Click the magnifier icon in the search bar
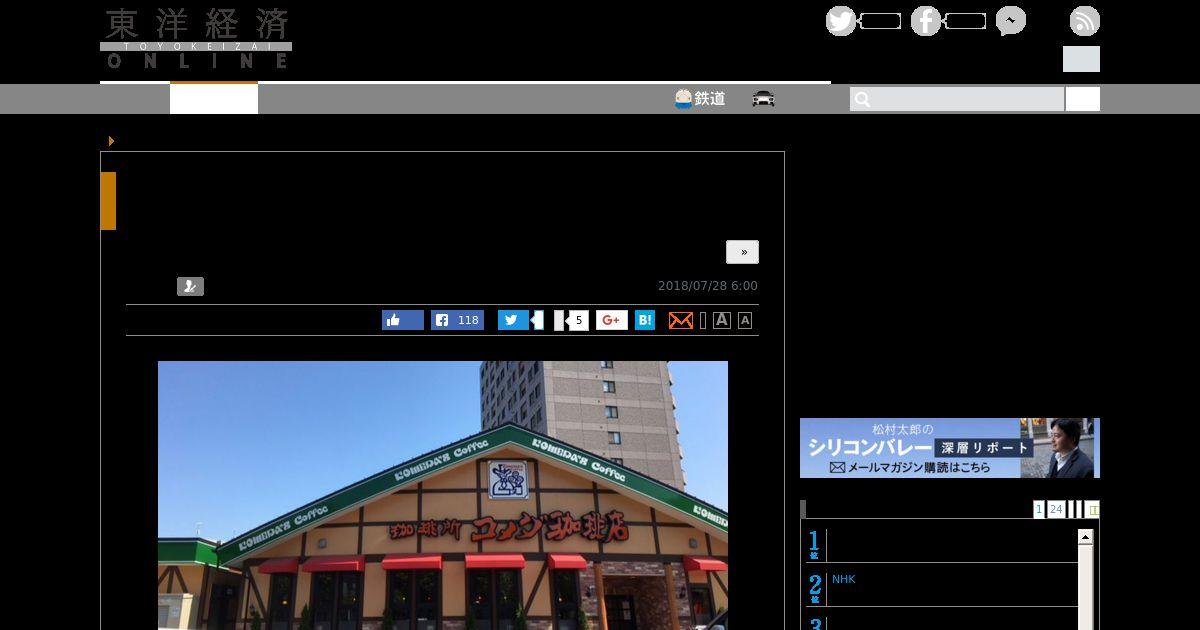The height and width of the screenshot is (630, 1200). pyautogui.click(x=862, y=99)
